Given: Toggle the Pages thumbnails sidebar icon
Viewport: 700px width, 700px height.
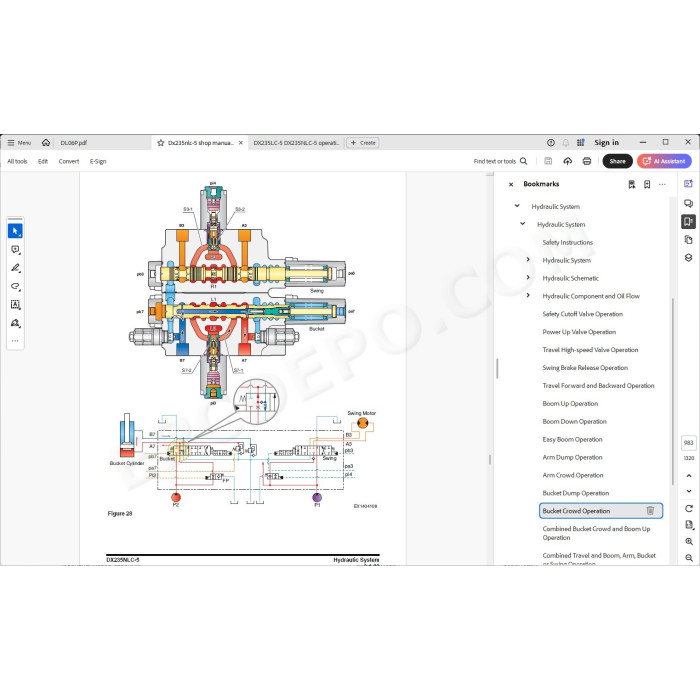Looking at the screenshot, I should (688, 240).
